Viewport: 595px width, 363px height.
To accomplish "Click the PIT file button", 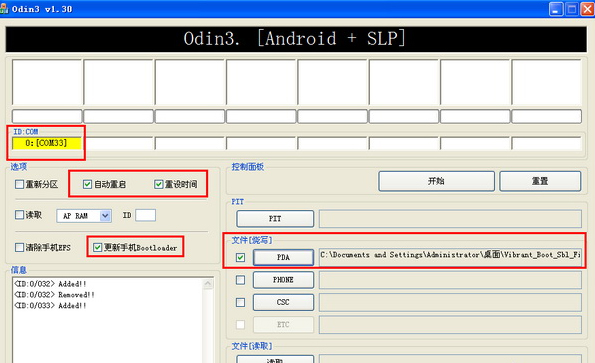I will click(x=275, y=219).
